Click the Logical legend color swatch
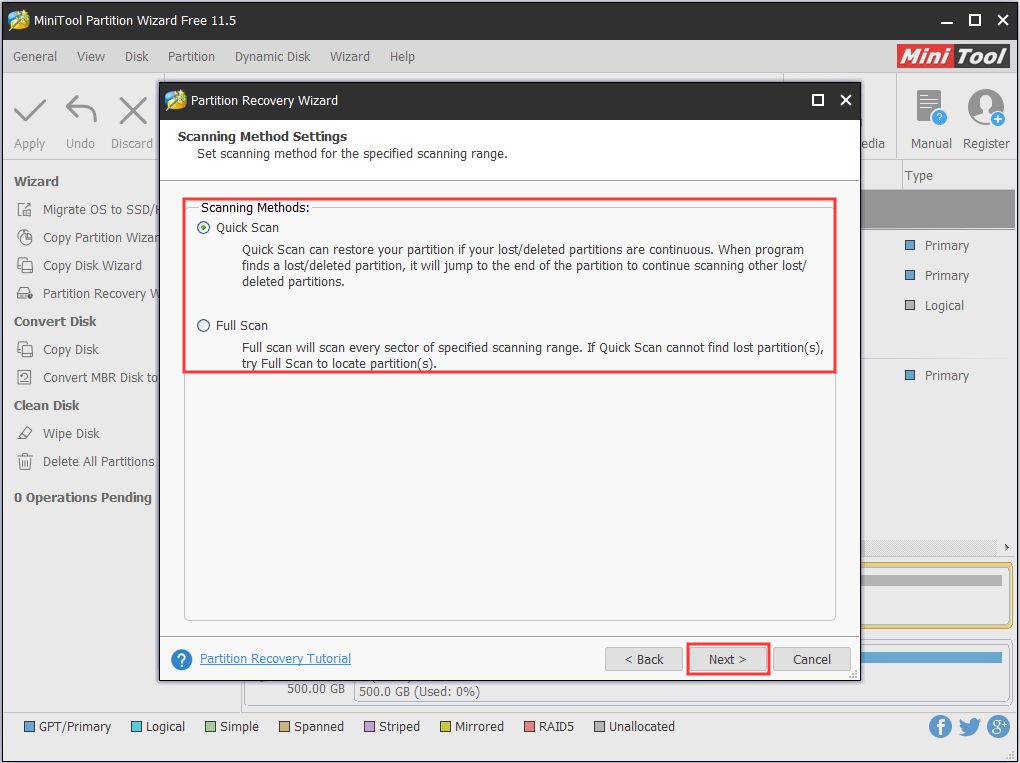 [137, 727]
